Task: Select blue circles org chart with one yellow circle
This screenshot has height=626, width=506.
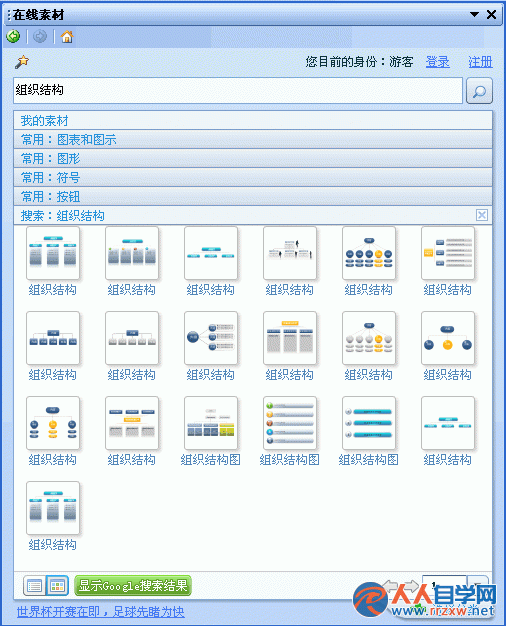Action: pyautogui.click(x=369, y=253)
